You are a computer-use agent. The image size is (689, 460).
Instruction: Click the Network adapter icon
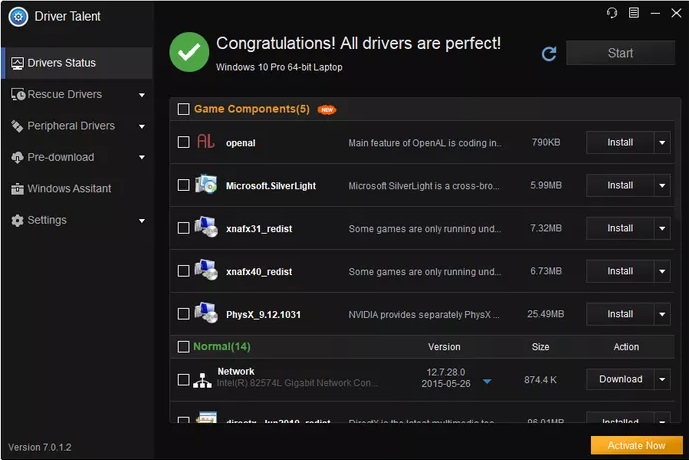pos(202,380)
